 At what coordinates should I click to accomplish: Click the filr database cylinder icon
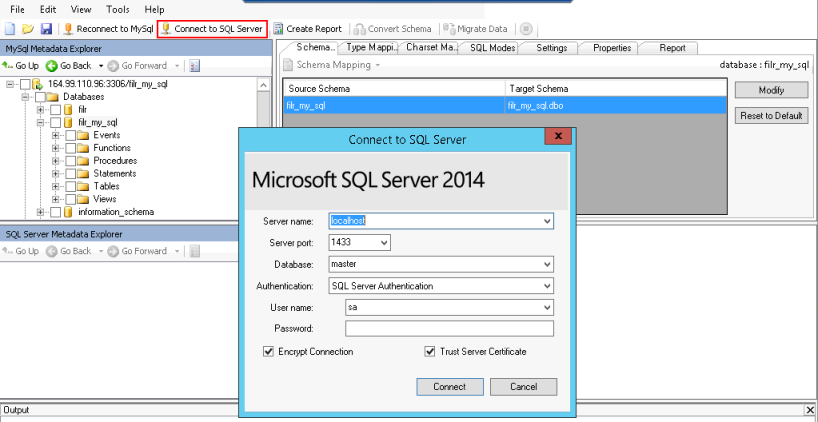tap(68, 110)
